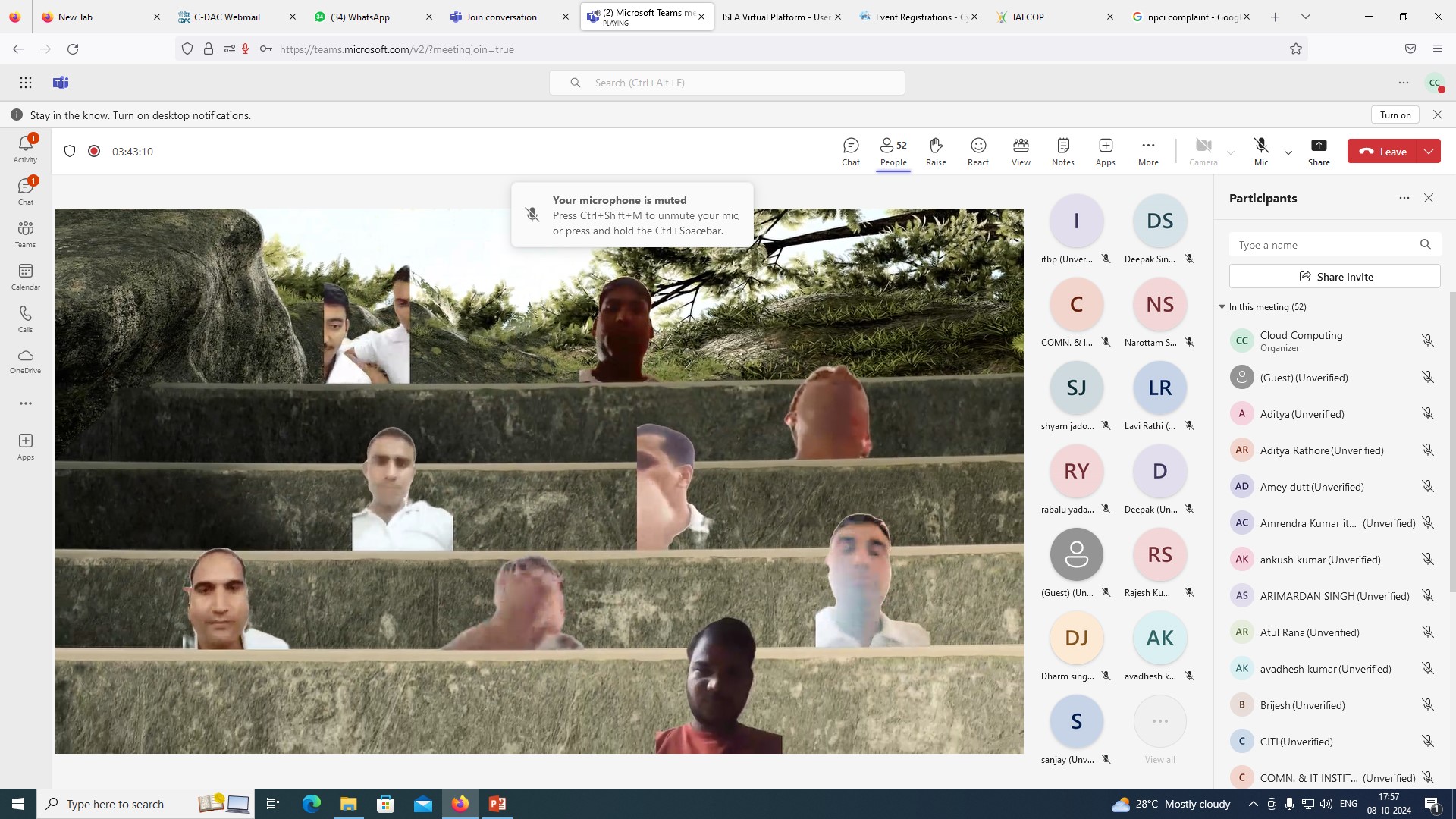Screen dimensions: 1456x819
Task: Toggle the Camera button
Action: coord(1203,151)
